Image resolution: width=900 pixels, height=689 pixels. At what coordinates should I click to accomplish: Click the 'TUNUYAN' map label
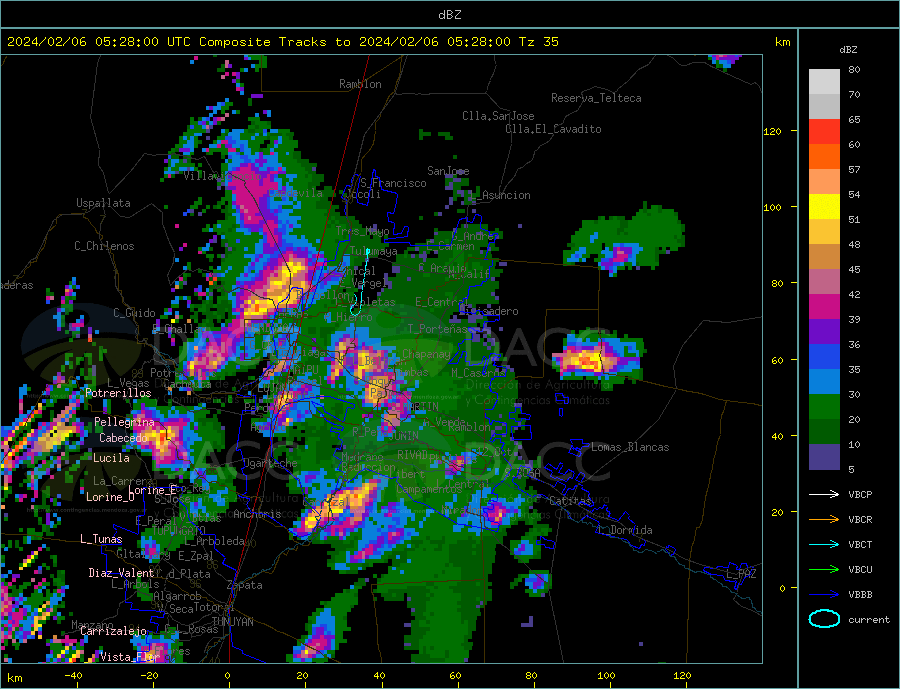232,622
